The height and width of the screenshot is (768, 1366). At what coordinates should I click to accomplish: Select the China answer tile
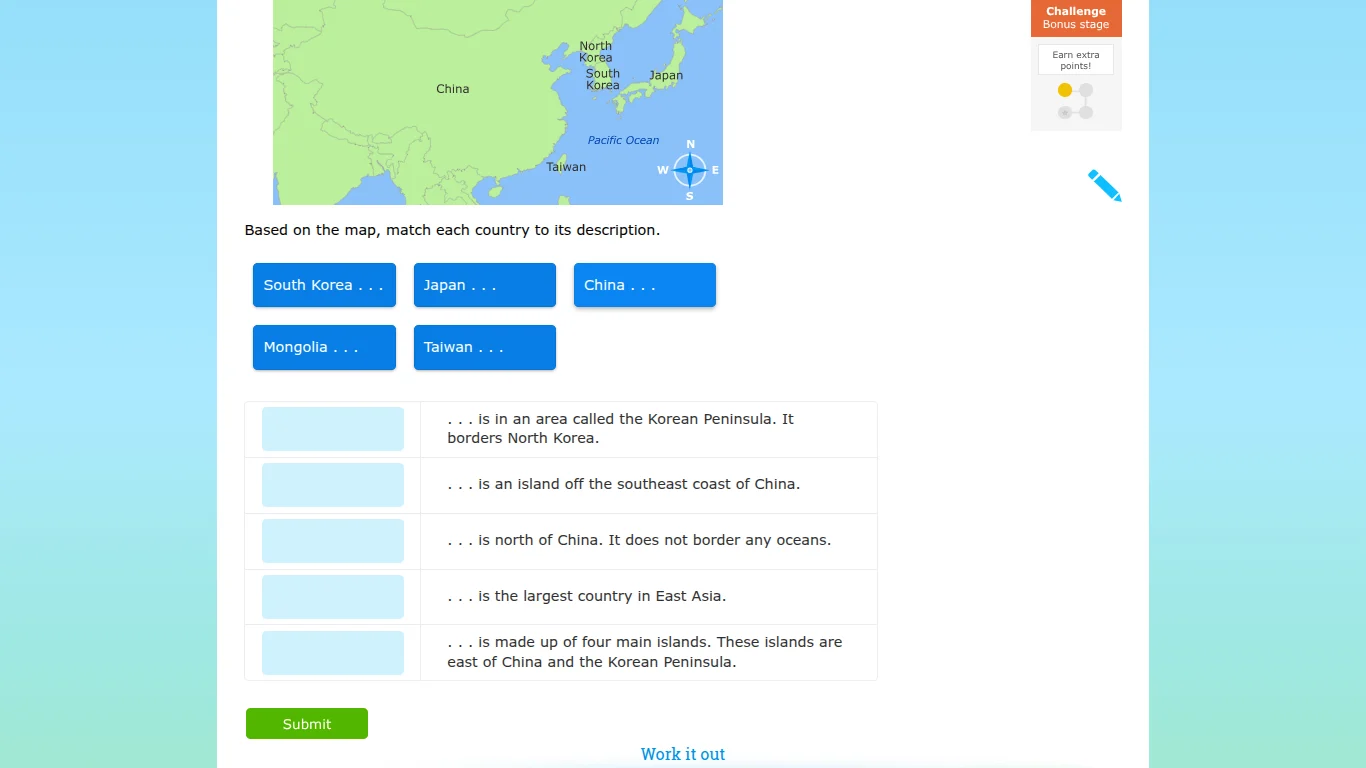(644, 285)
